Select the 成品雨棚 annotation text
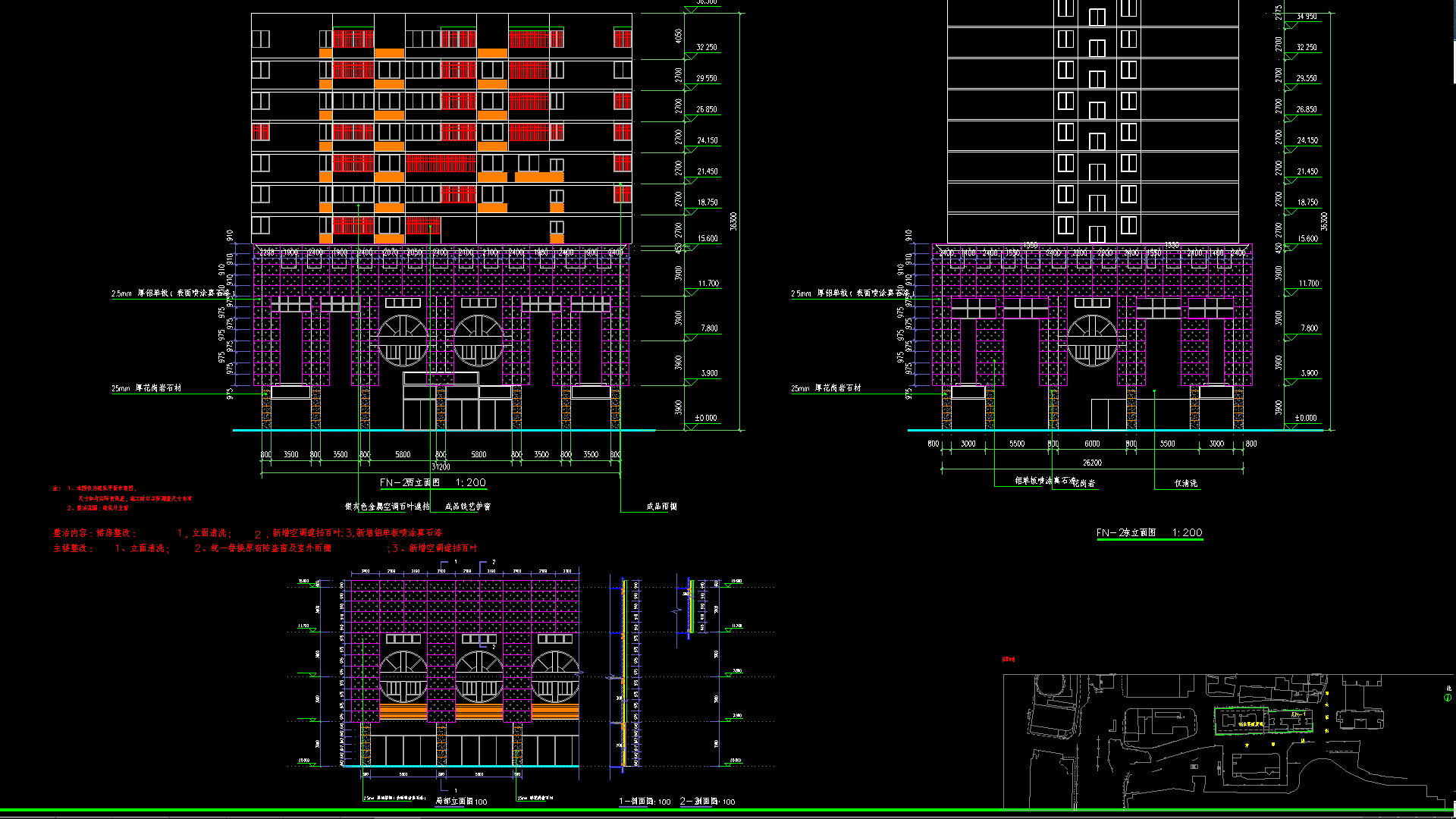This screenshot has width=1456, height=819. (x=661, y=507)
